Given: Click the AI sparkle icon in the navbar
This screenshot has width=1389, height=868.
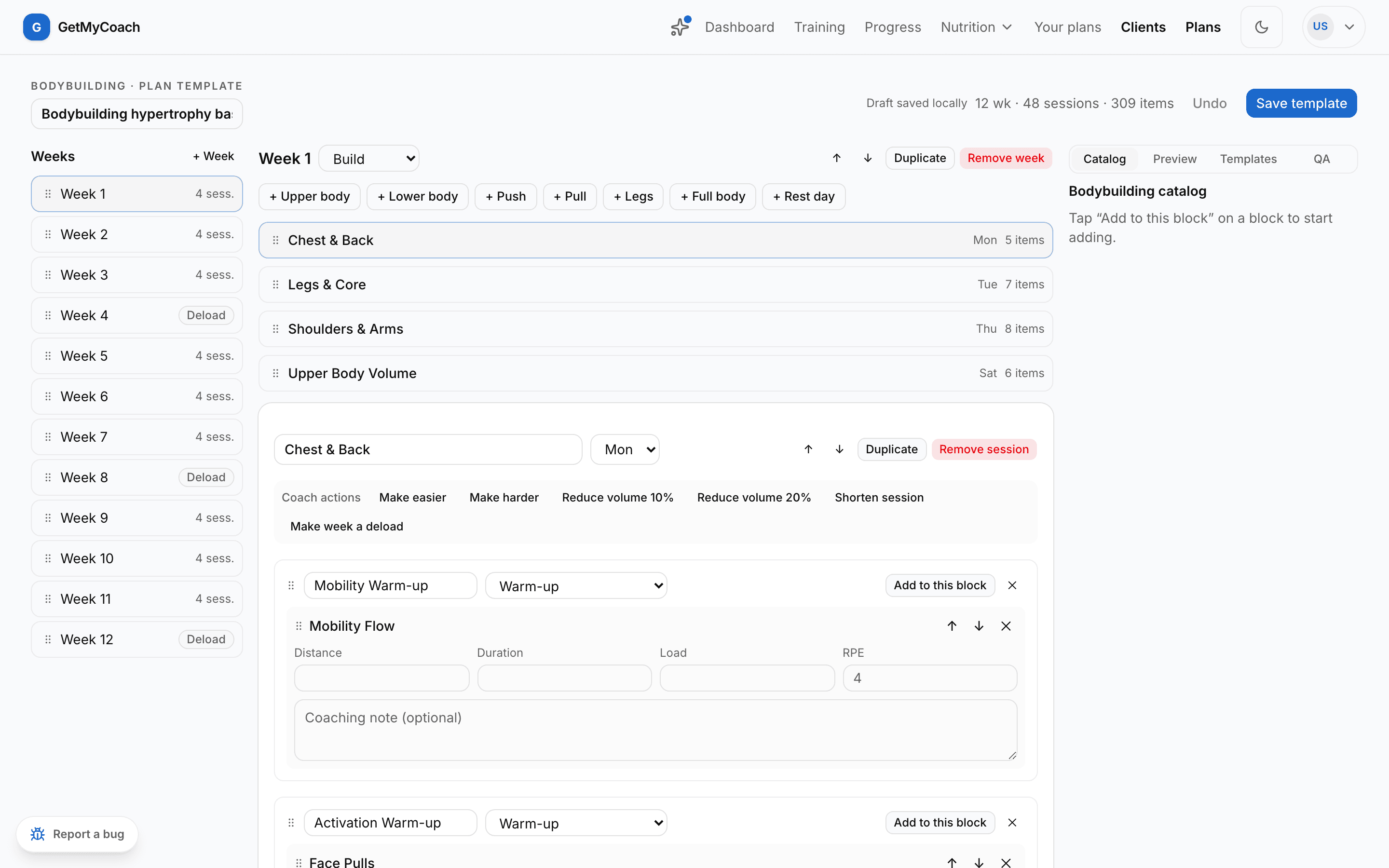Looking at the screenshot, I should pyautogui.click(x=680, y=27).
